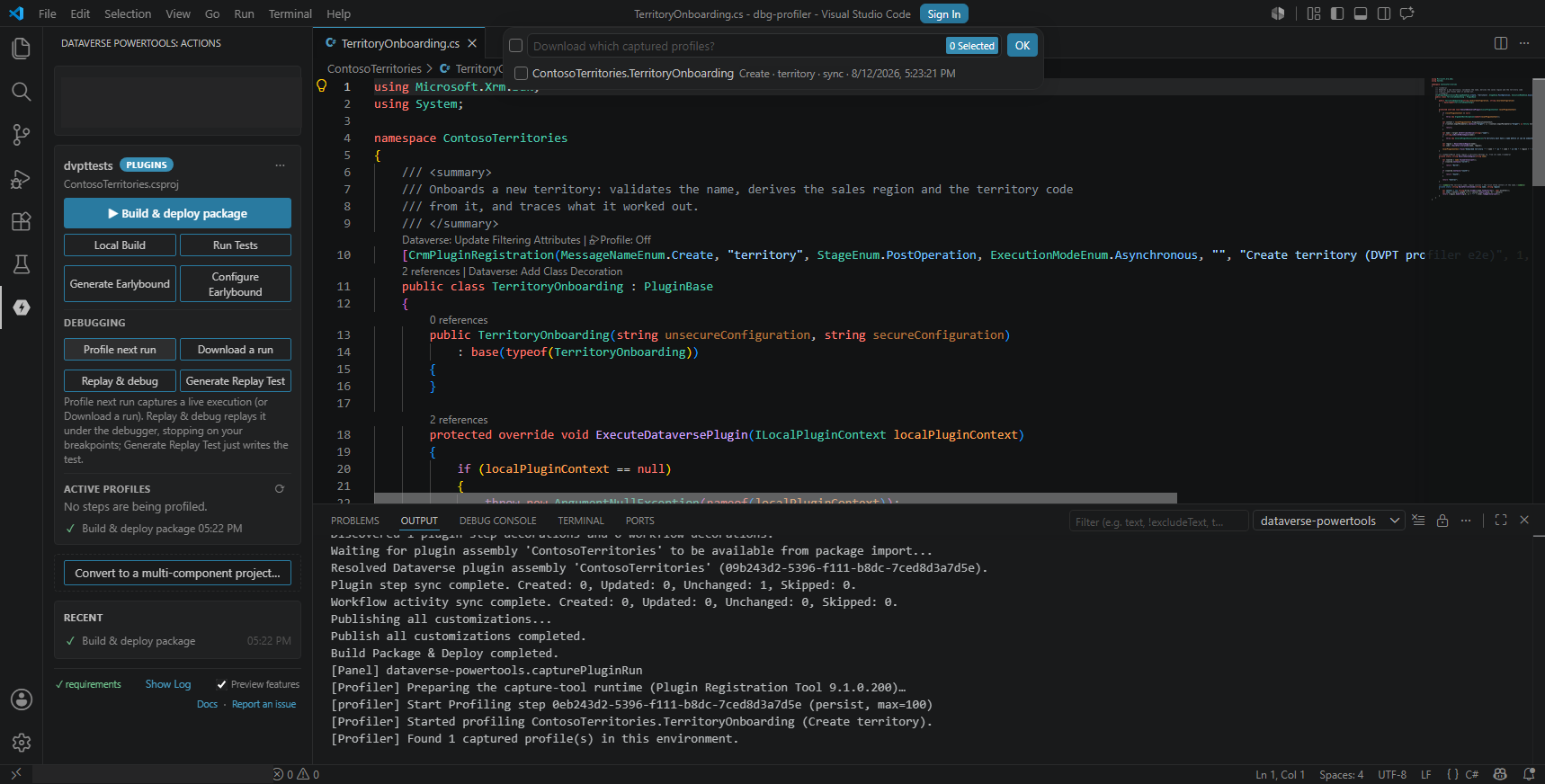Switch to the DEBUG CONSOLE tab
Viewport: 1545px width, 784px height.
(497, 521)
